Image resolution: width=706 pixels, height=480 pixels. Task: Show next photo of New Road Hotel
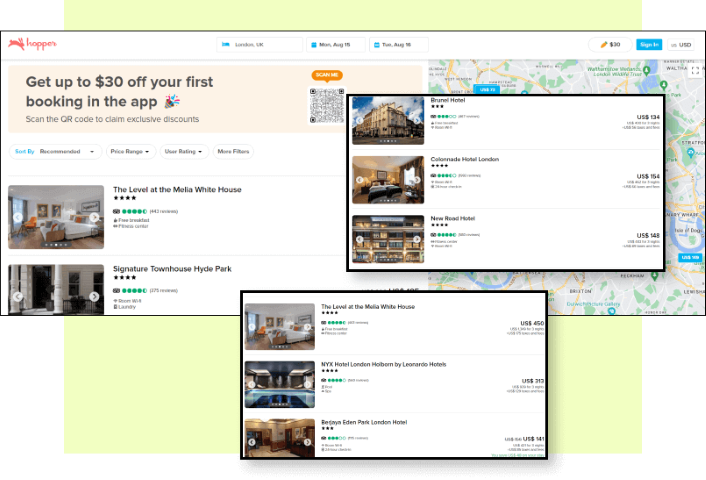(417, 239)
